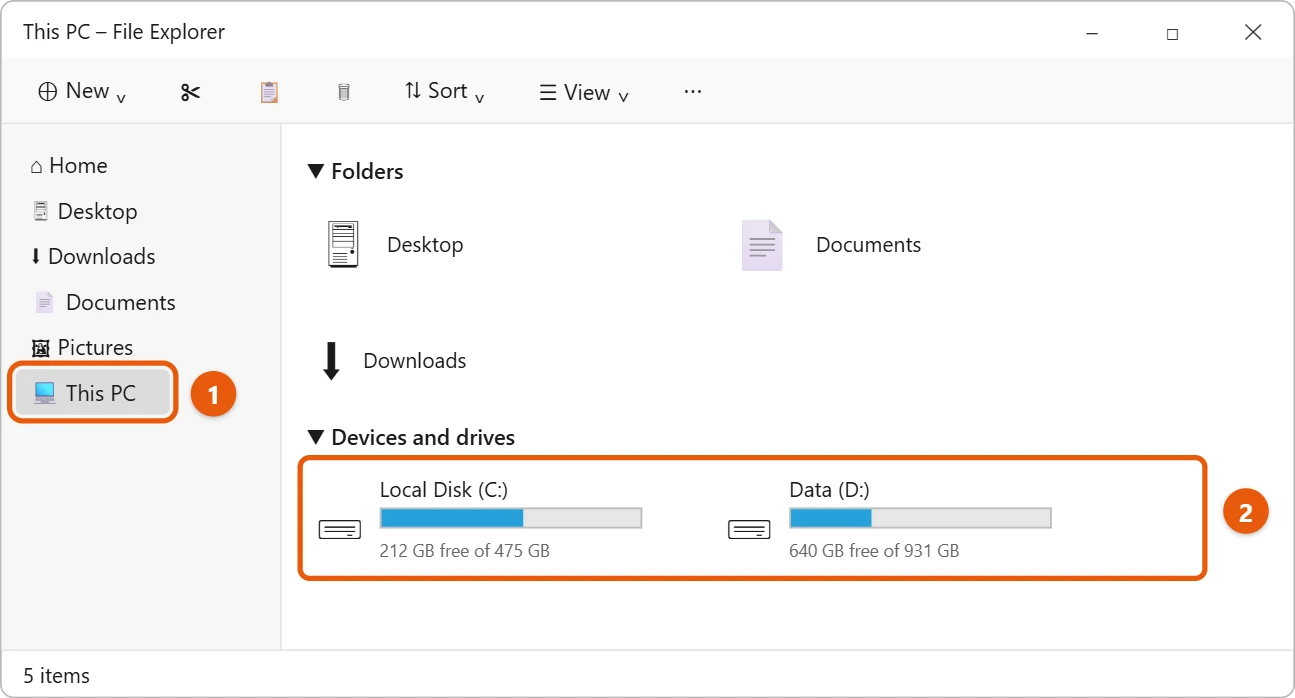Open Downloads label in the navigation pane

tap(102, 257)
